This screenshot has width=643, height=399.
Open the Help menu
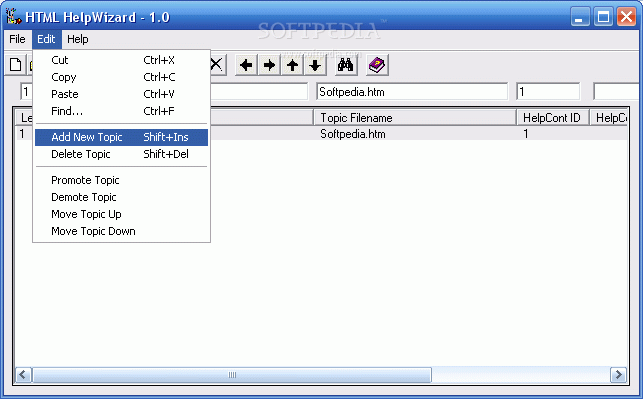coord(78,39)
